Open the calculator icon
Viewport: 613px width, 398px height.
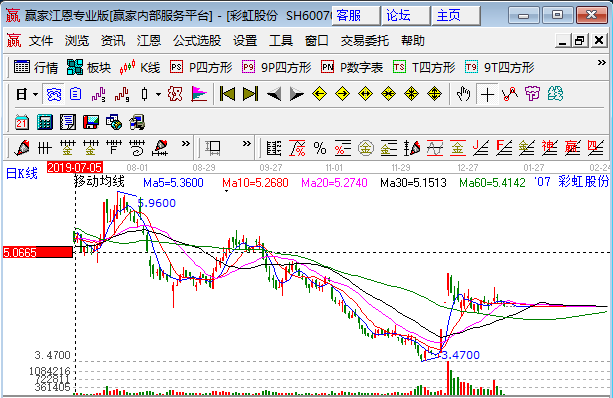click(x=45, y=122)
